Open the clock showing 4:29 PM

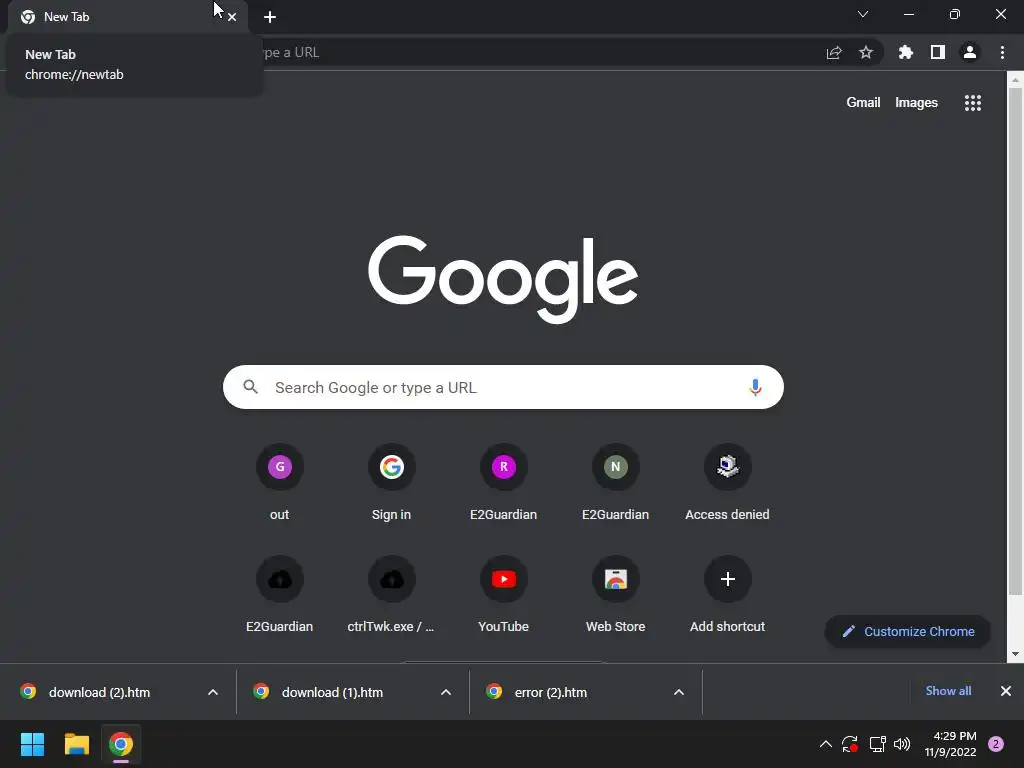950,744
